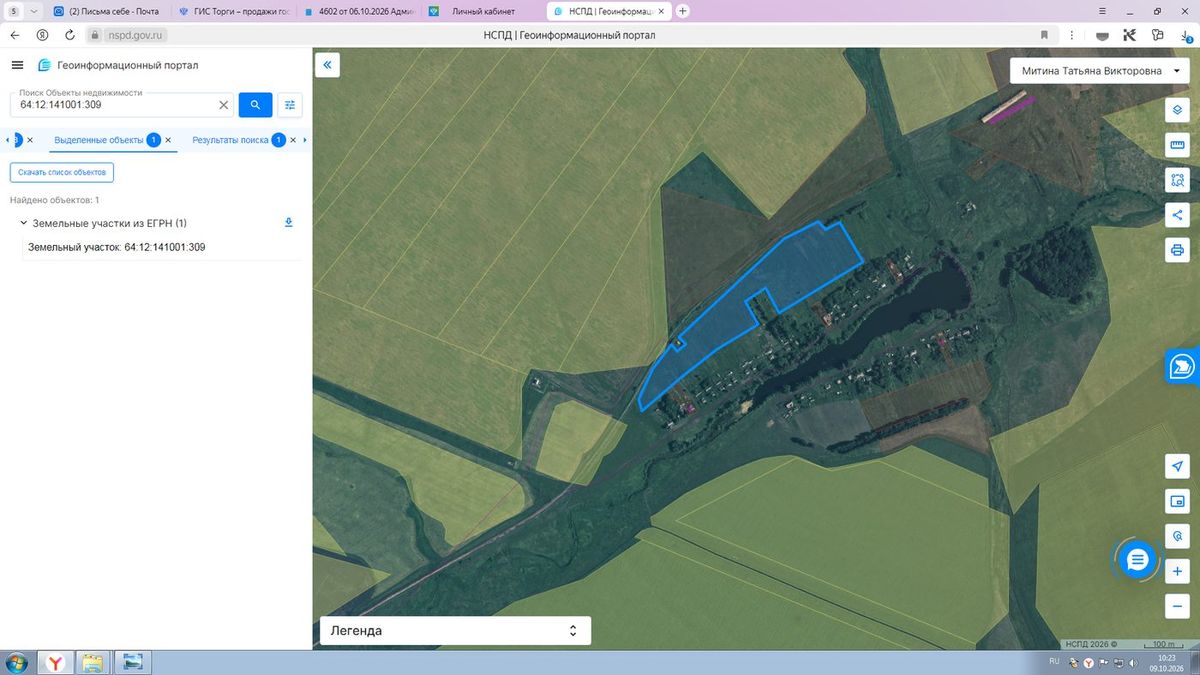Open the map layers panel
This screenshot has height=675, width=1200.
point(1177,110)
